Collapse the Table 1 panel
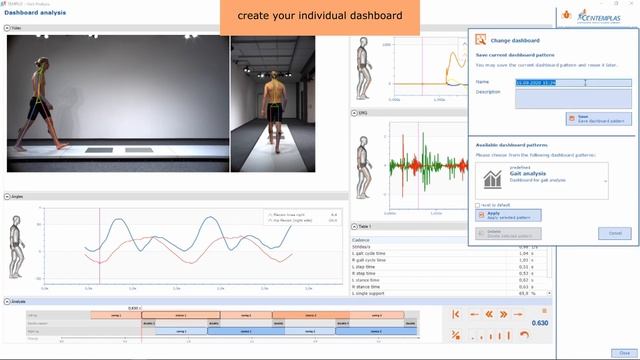Image resolution: width=640 pixels, height=360 pixels. (354, 227)
